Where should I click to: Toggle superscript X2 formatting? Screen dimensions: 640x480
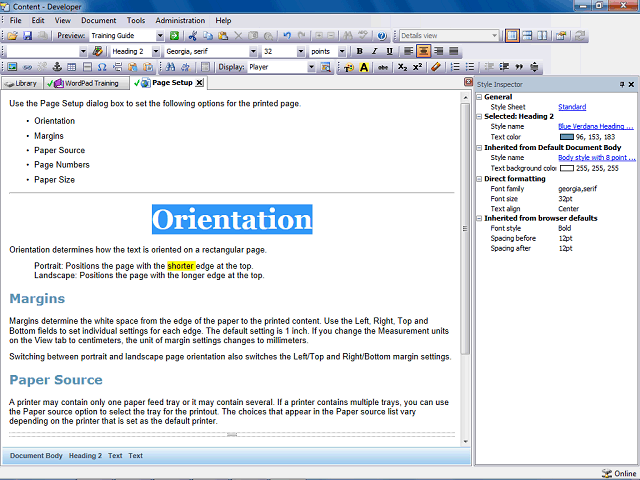(x=417, y=67)
